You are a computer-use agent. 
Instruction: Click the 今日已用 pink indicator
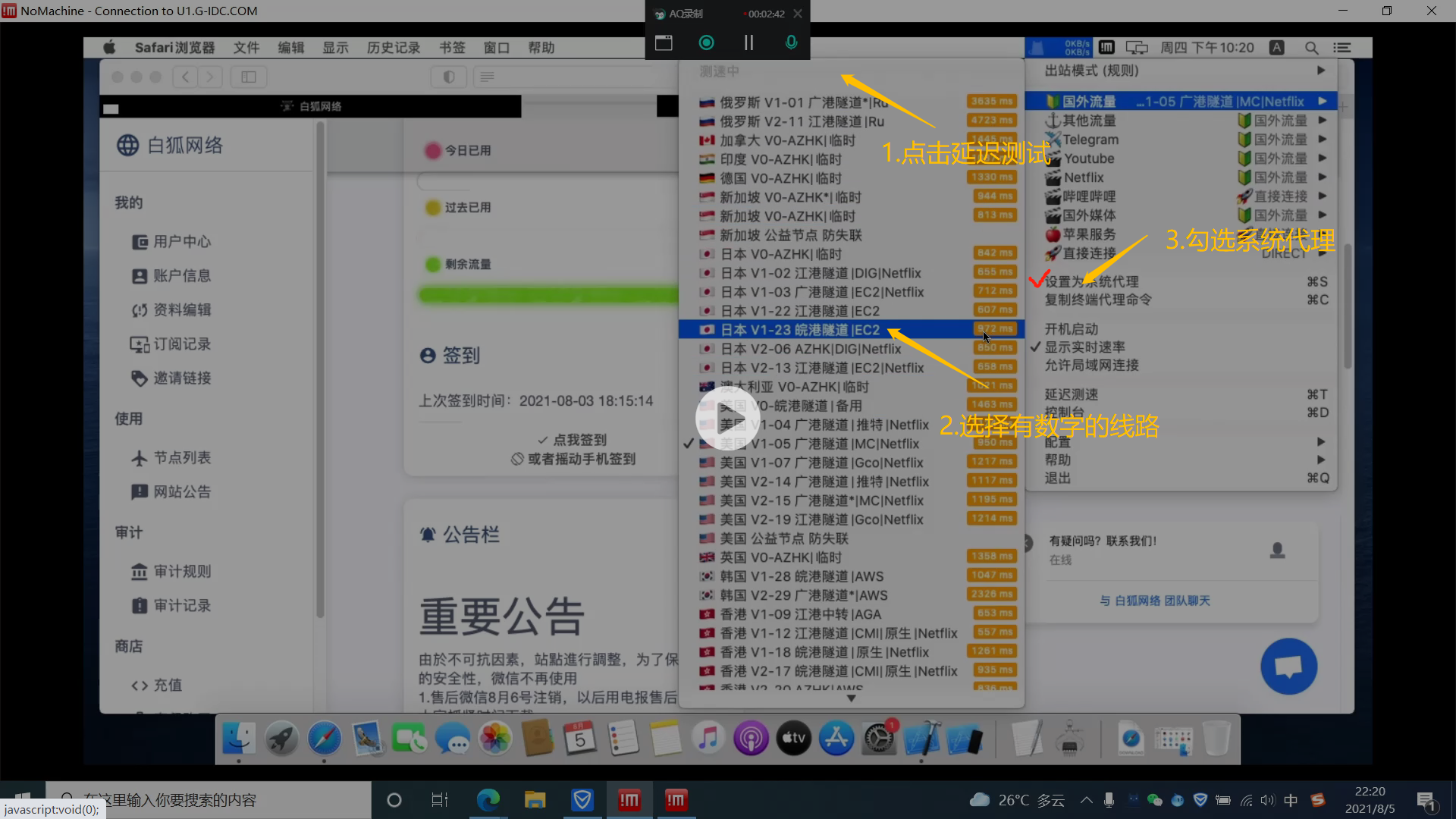click(433, 151)
